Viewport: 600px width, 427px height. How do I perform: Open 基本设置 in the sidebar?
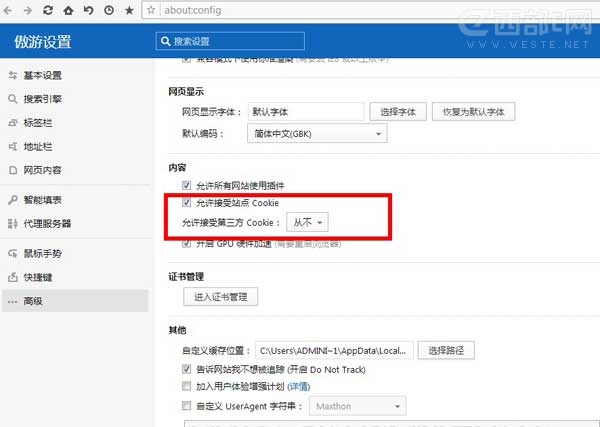(43, 76)
